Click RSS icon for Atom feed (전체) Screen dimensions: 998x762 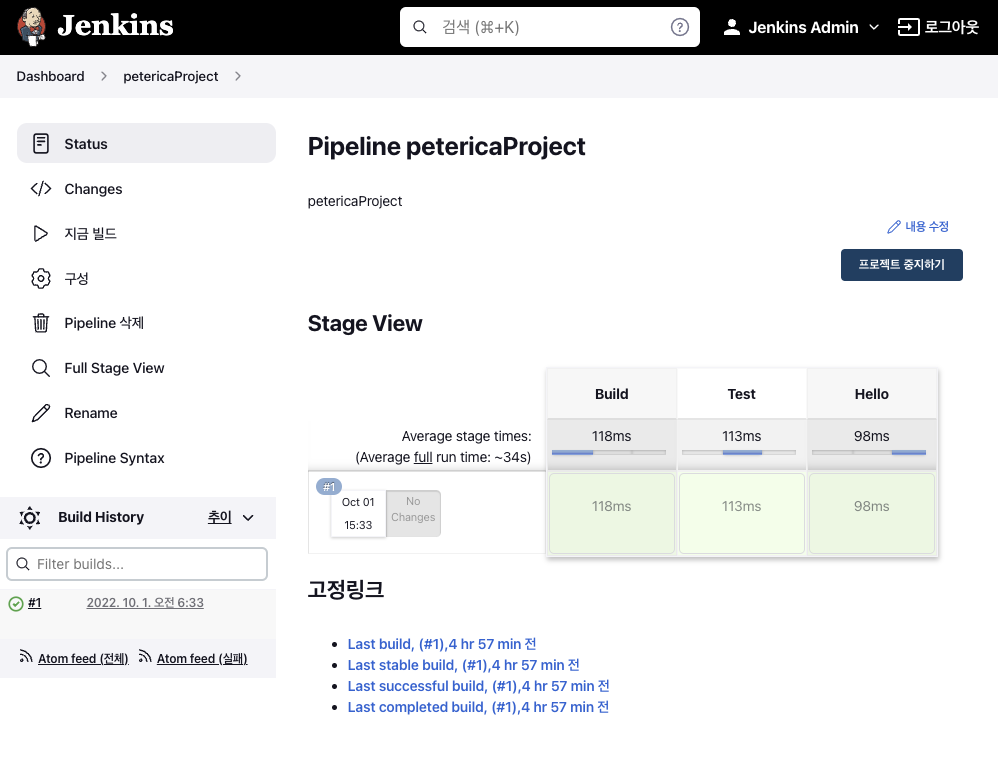[x=25, y=656]
